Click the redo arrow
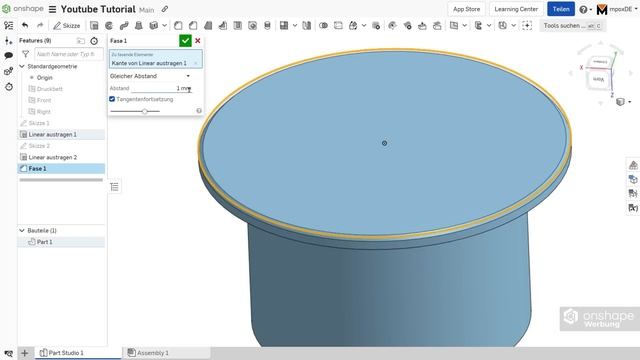Screen dimensions: 640x360 [40, 26]
